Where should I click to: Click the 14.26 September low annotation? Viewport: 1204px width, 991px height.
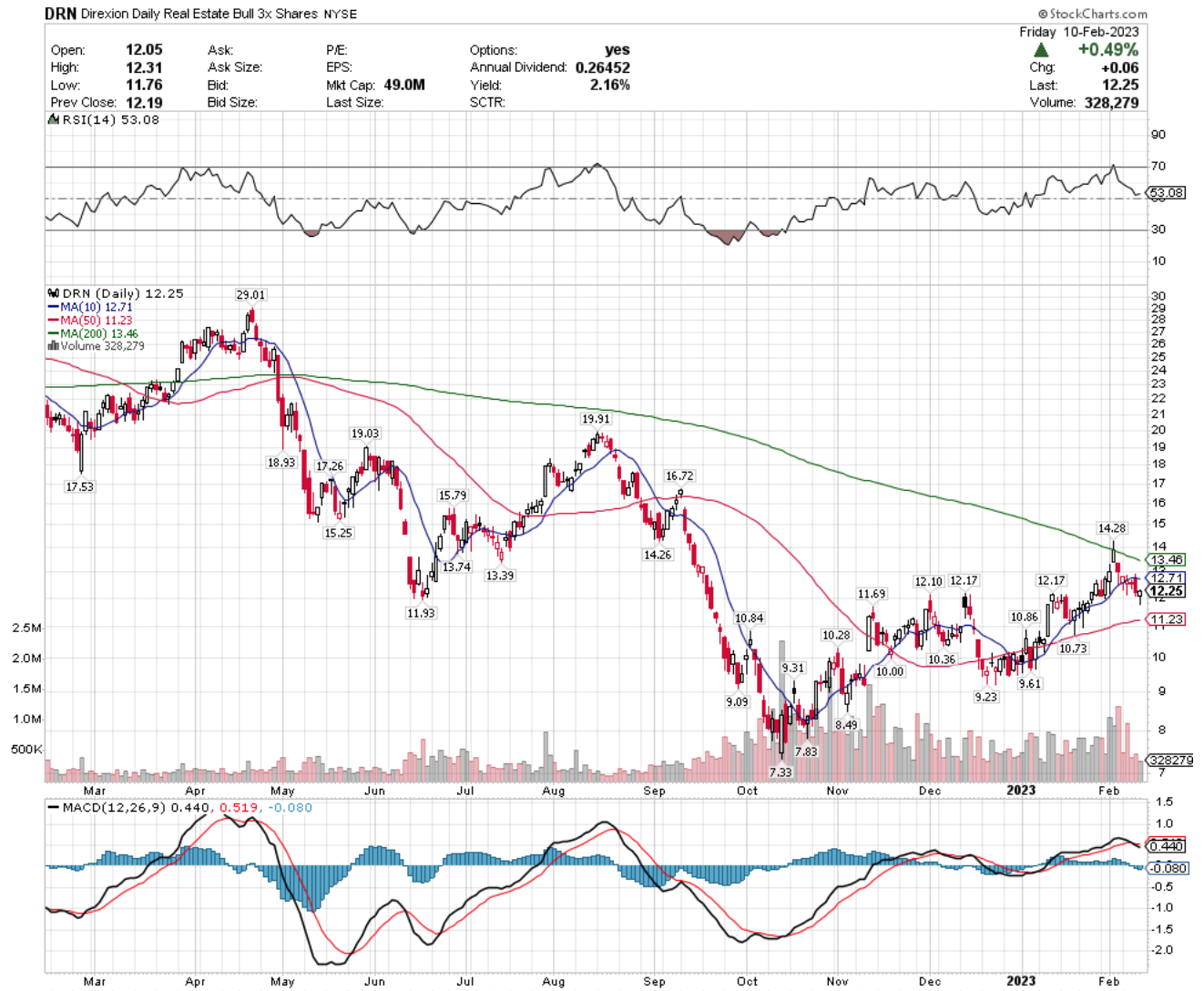pos(658,555)
